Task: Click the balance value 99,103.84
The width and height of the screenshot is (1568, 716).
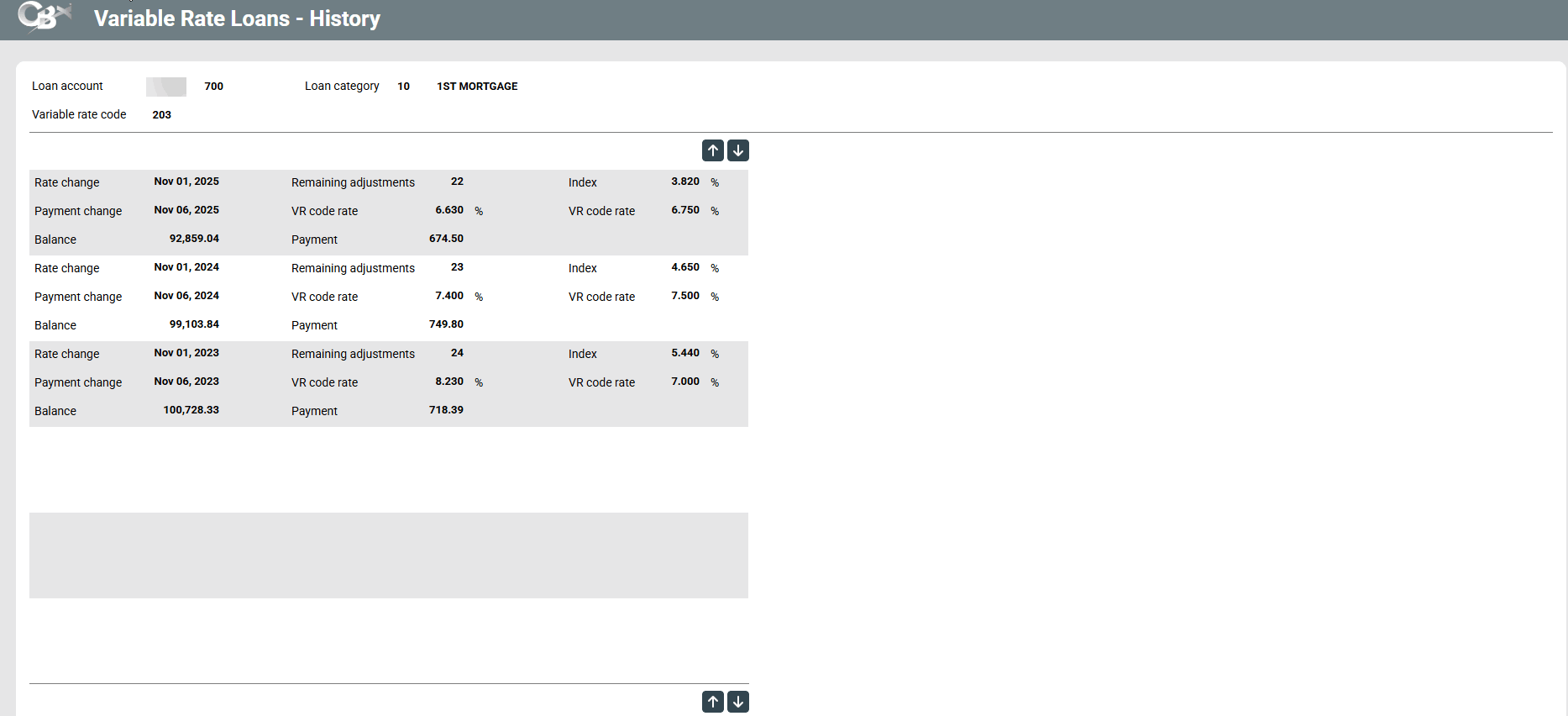Action: (x=194, y=324)
